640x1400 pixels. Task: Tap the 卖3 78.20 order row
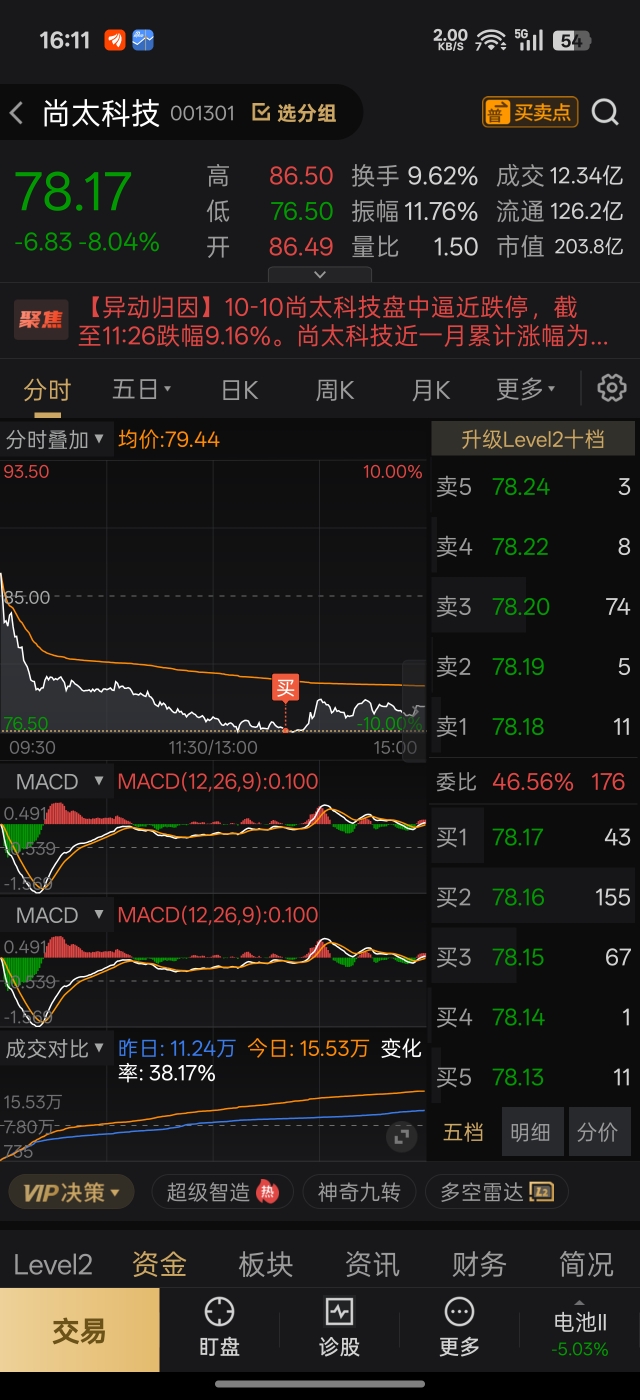pos(533,607)
